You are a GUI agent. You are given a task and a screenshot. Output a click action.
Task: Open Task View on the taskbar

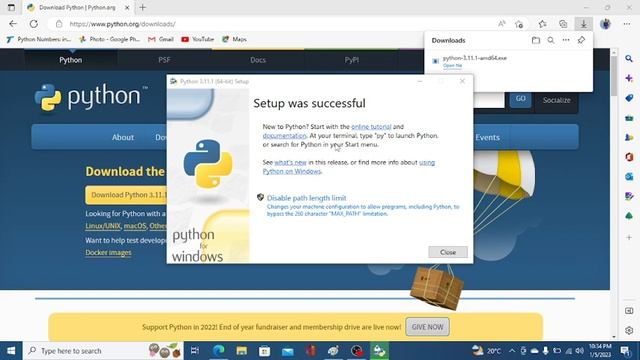[x=195, y=351]
